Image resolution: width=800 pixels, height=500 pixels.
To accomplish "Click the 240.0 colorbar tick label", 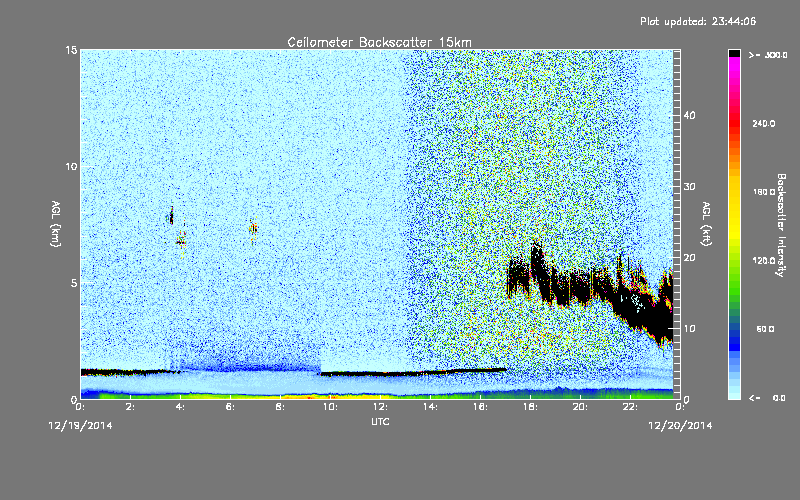I will click(x=764, y=123).
